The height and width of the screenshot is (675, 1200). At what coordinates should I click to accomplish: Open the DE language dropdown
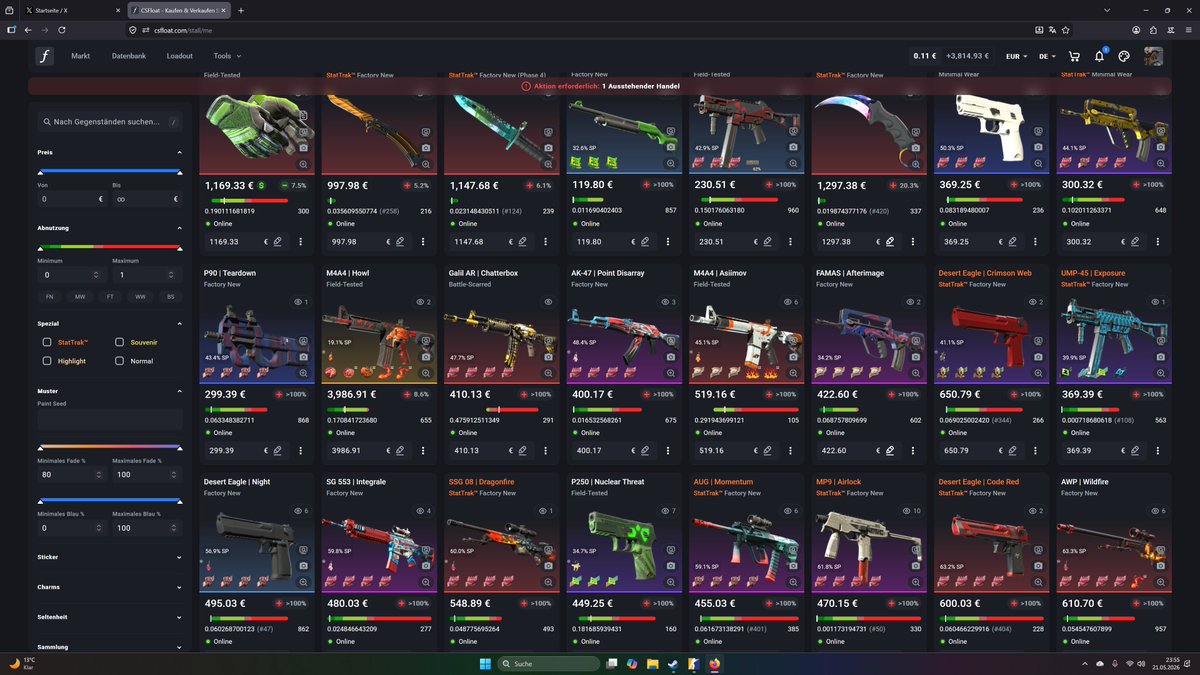(x=1048, y=56)
